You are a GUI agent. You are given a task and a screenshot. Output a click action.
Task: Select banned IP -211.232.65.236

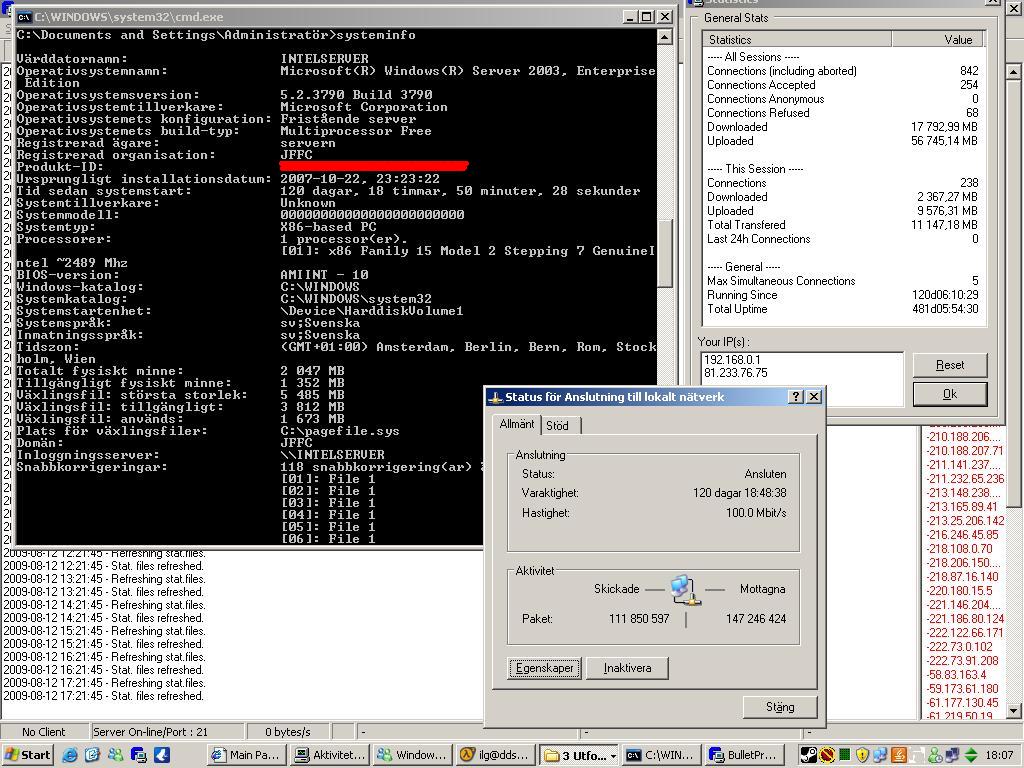(x=965, y=479)
